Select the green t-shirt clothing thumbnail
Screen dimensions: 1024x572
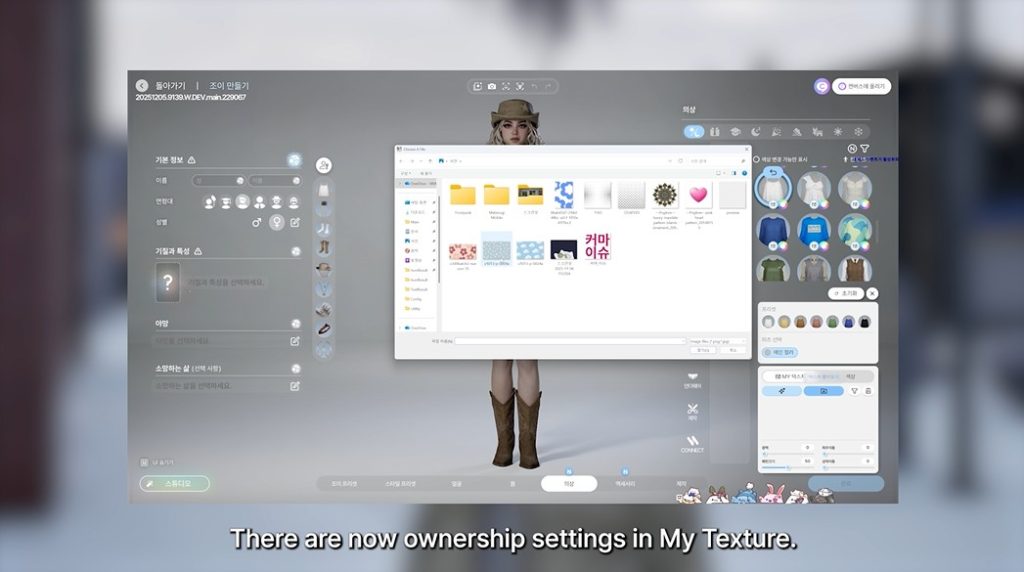[774, 270]
